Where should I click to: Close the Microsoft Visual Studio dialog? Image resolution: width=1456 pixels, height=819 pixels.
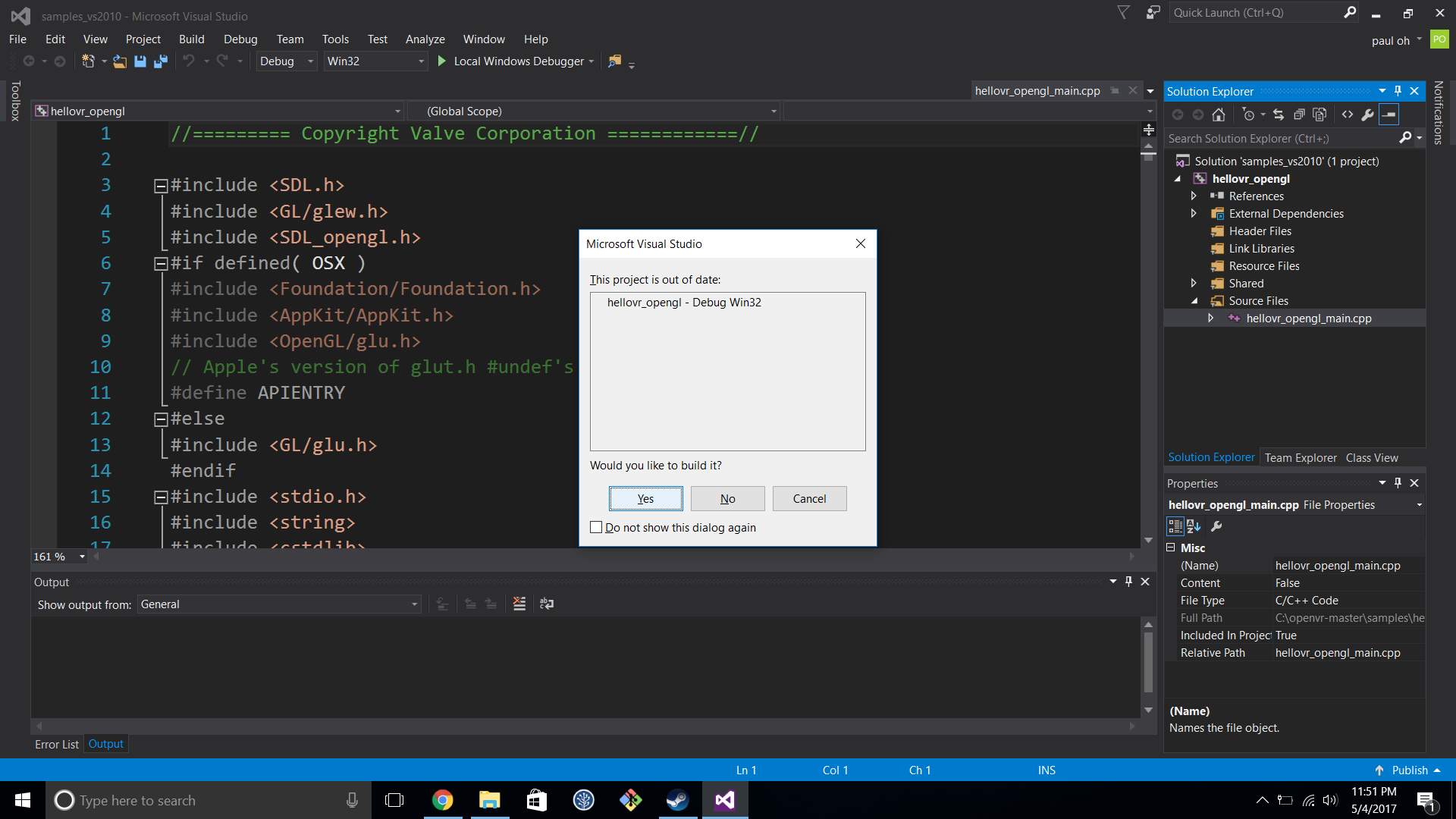click(860, 243)
